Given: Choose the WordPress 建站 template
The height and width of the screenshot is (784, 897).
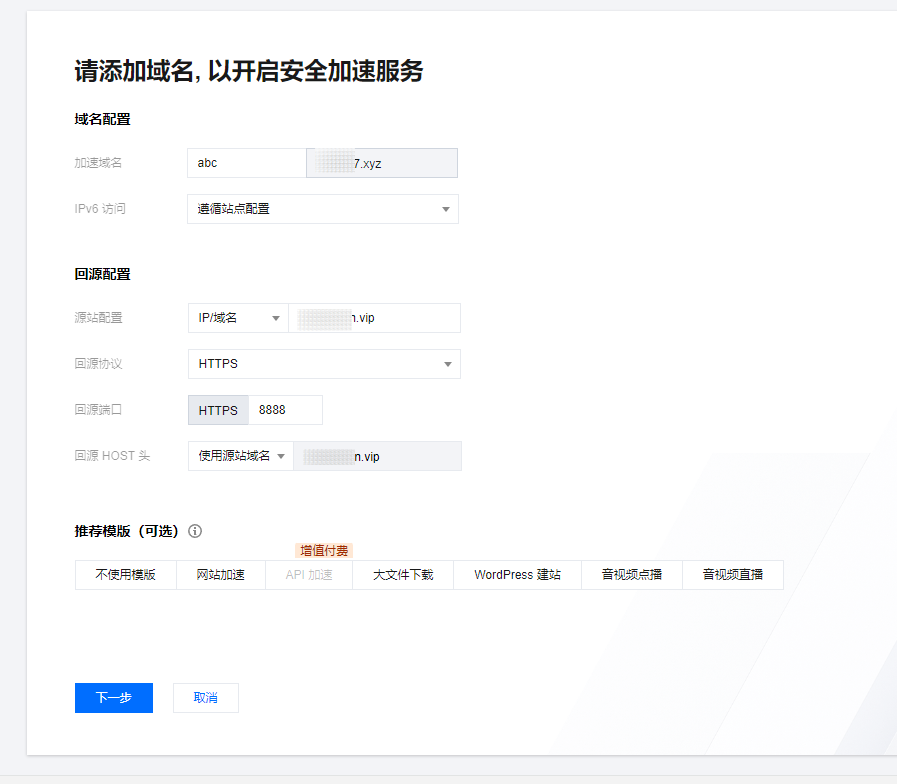Looking at the screenshot, I should pyautogui.click(x=517, y=575).
